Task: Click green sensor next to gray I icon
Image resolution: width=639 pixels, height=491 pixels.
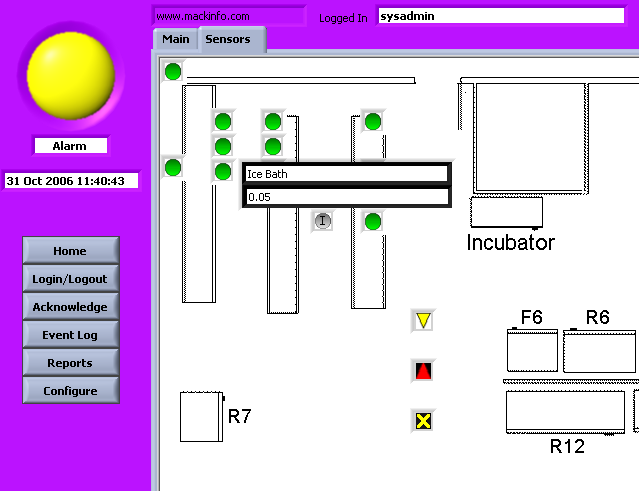Action: click(x=373, y=222)
